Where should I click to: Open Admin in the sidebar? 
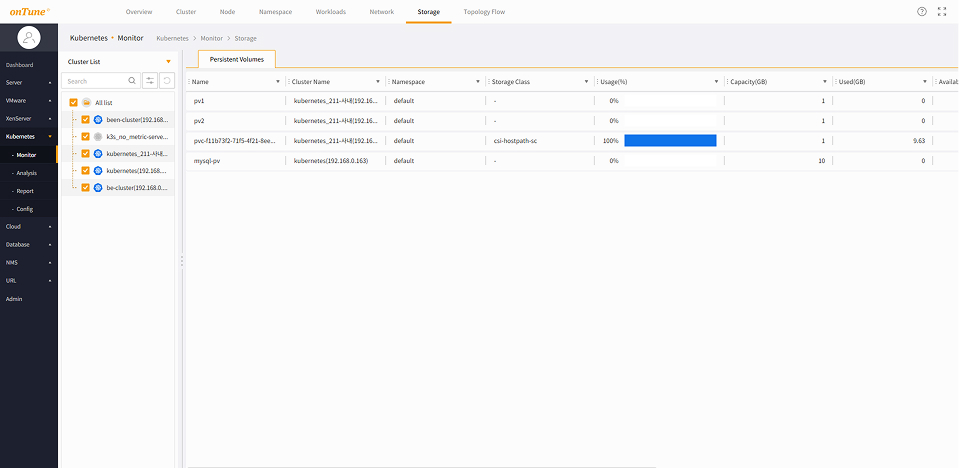pos(14,299)
